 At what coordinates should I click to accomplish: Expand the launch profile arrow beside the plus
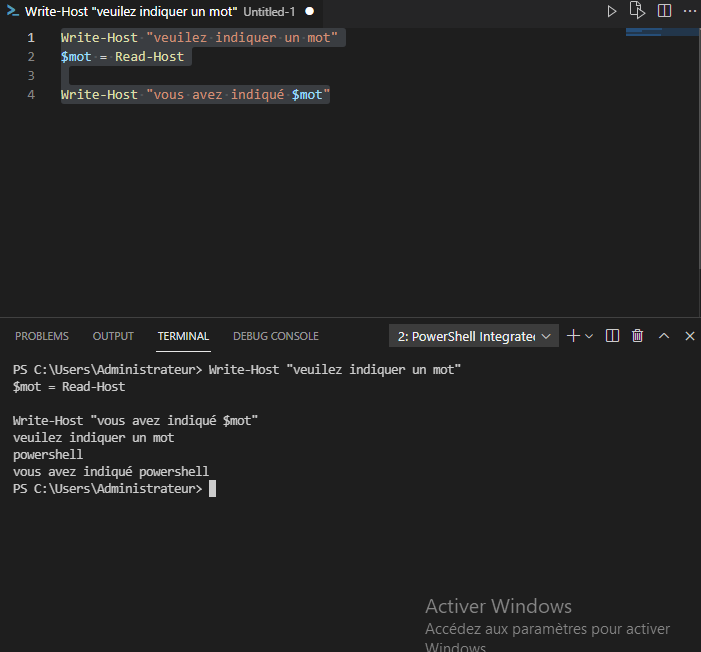click(589, 336)
